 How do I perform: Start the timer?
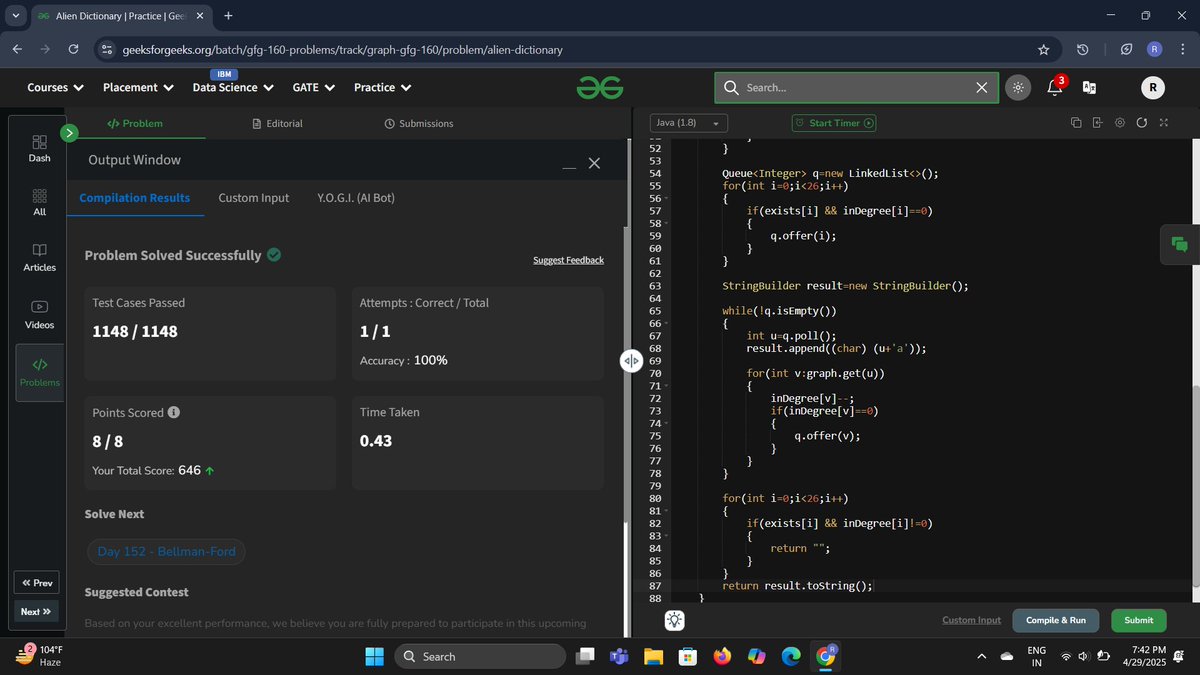click(x=834, y=123)
